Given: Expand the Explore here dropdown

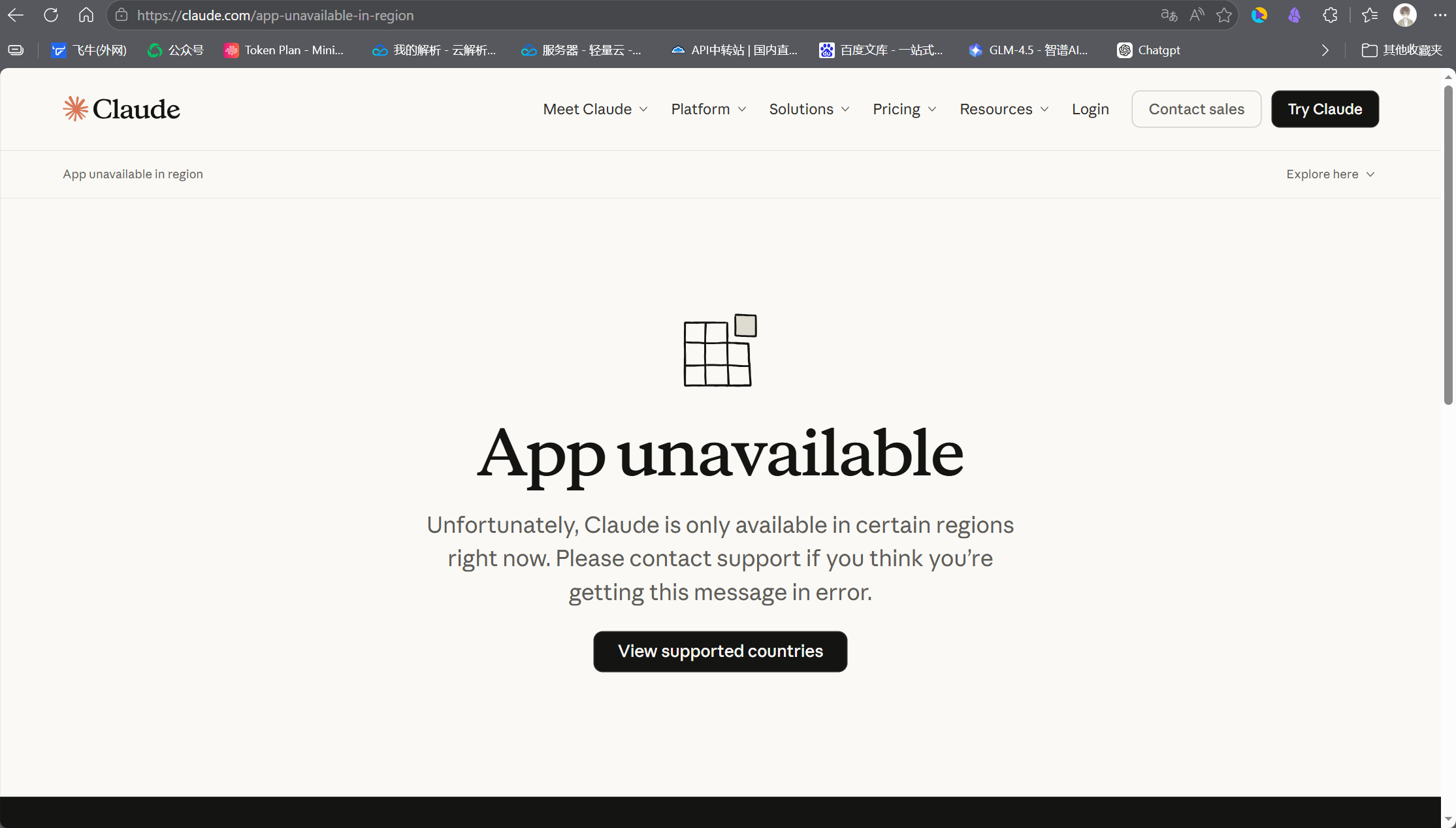Looking at the screenshot, I should pos(1331,174).
